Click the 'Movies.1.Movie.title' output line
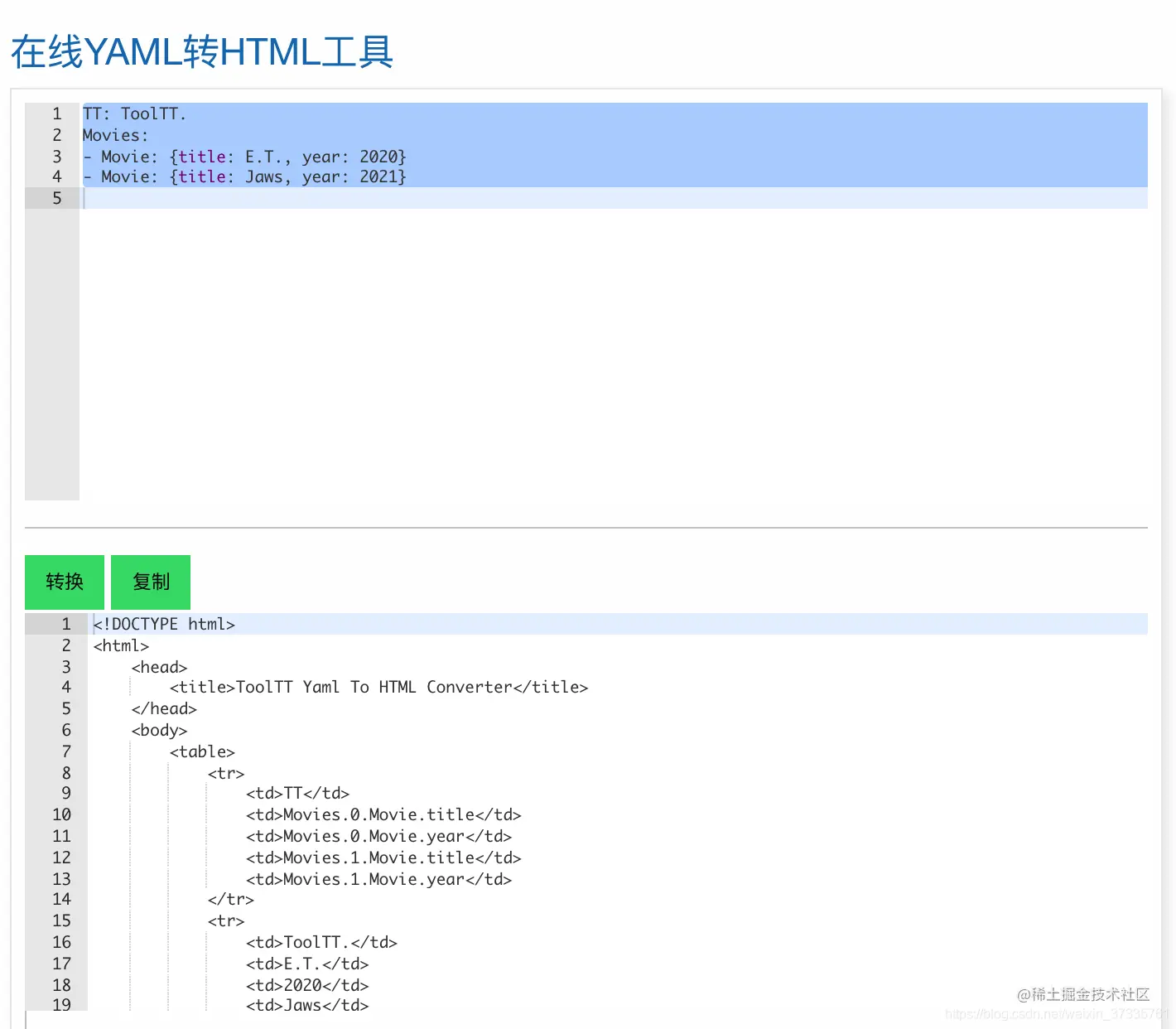The height and width of the screenshot is (1029, 1176). (x=383, y=857)
